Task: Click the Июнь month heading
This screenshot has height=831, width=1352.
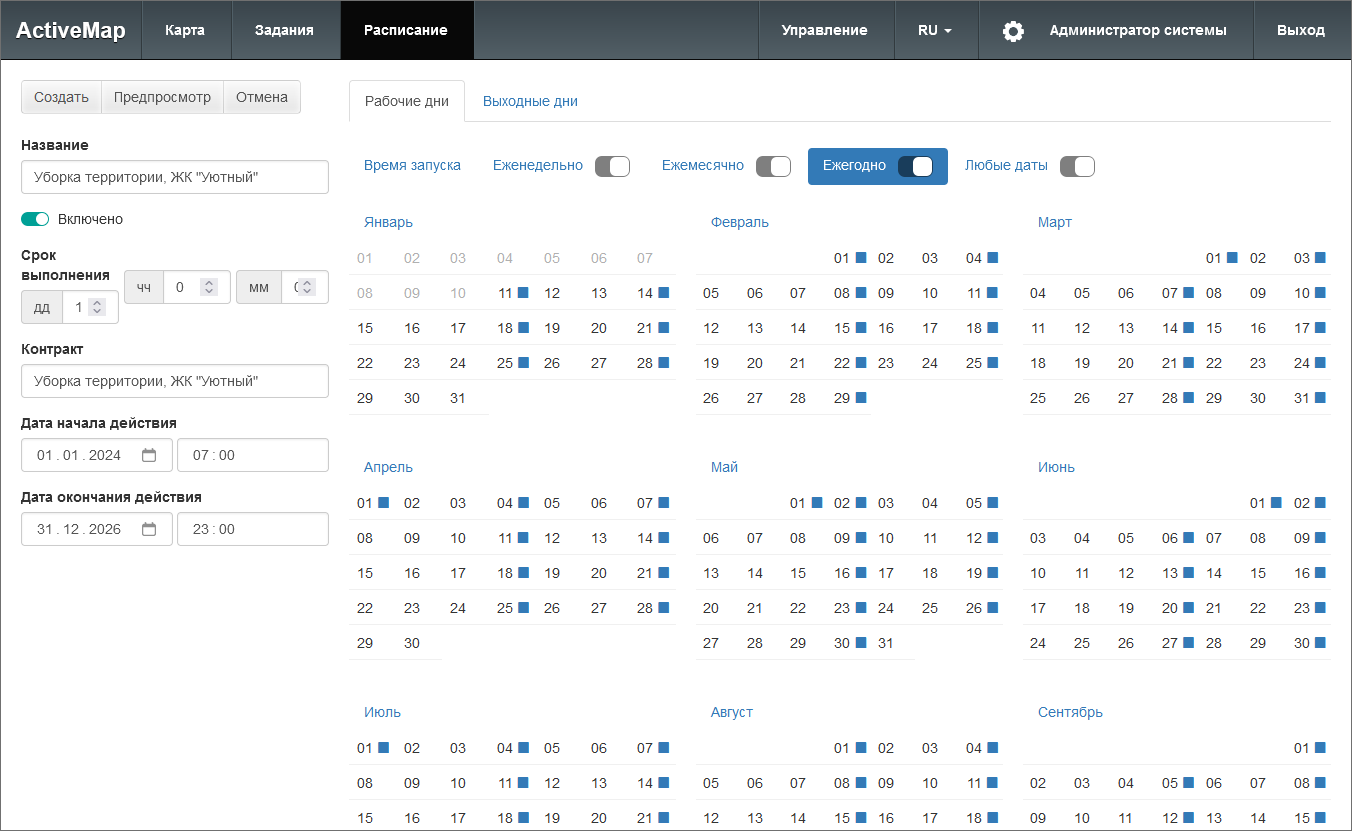Action: (x=1056, y=467)
